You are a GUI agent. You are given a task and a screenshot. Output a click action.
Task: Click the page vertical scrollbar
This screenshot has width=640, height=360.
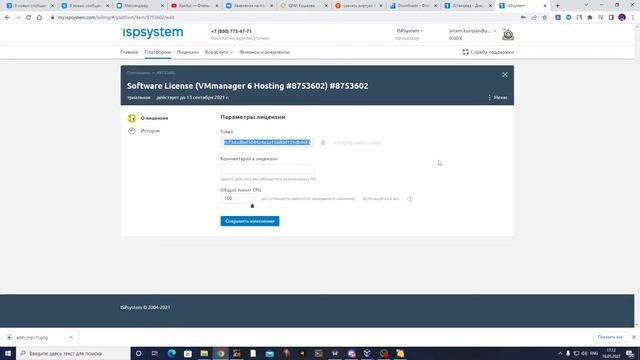tap(637, 176)
